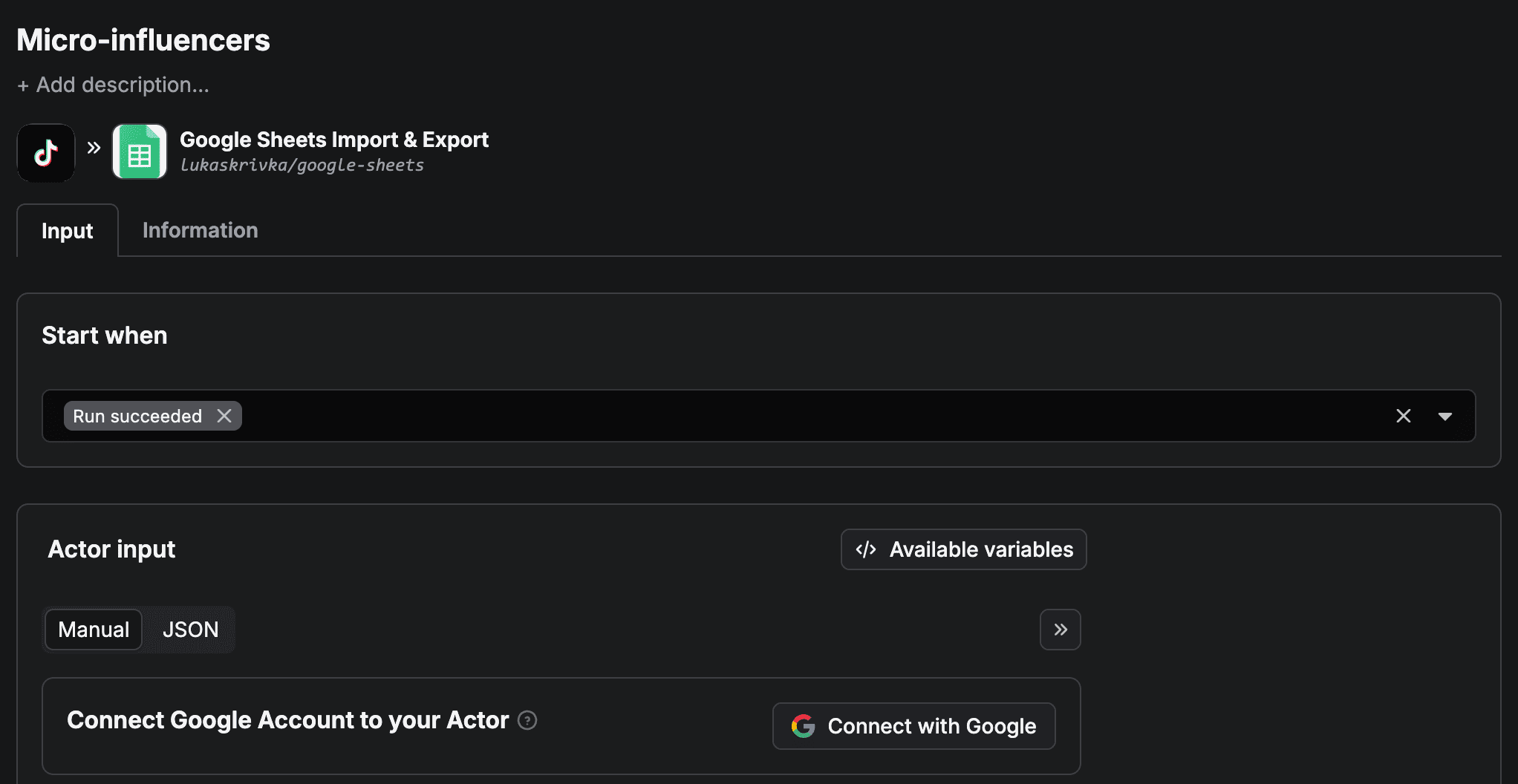
Task: Click the TikTok actor icon
Action: 45,152
